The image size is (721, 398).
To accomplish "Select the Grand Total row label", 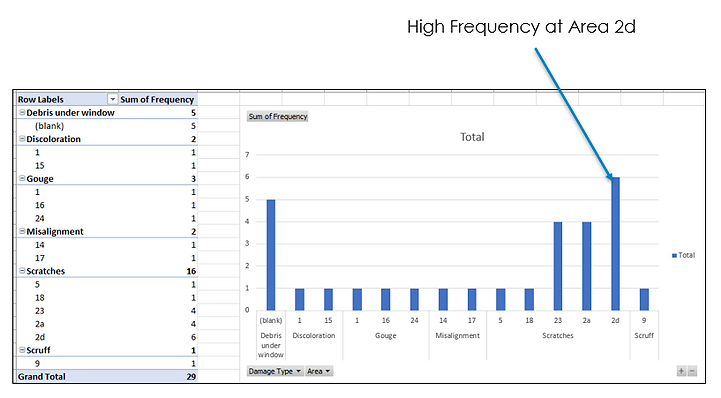I will (x=42, y=376).
